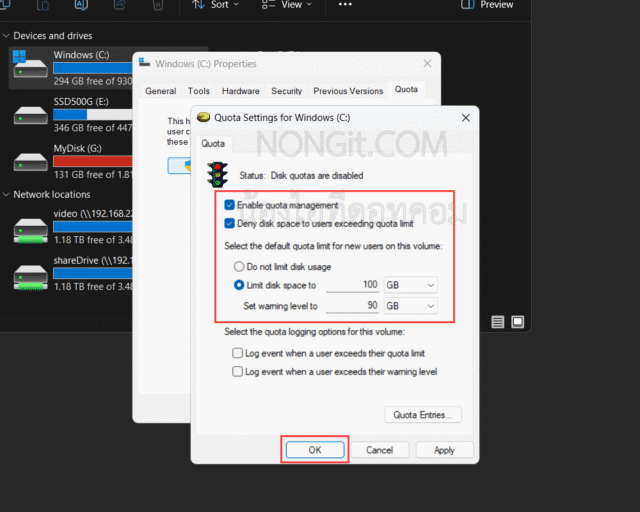Click the Rename toolbar icon in Explorer

point(81,5)
